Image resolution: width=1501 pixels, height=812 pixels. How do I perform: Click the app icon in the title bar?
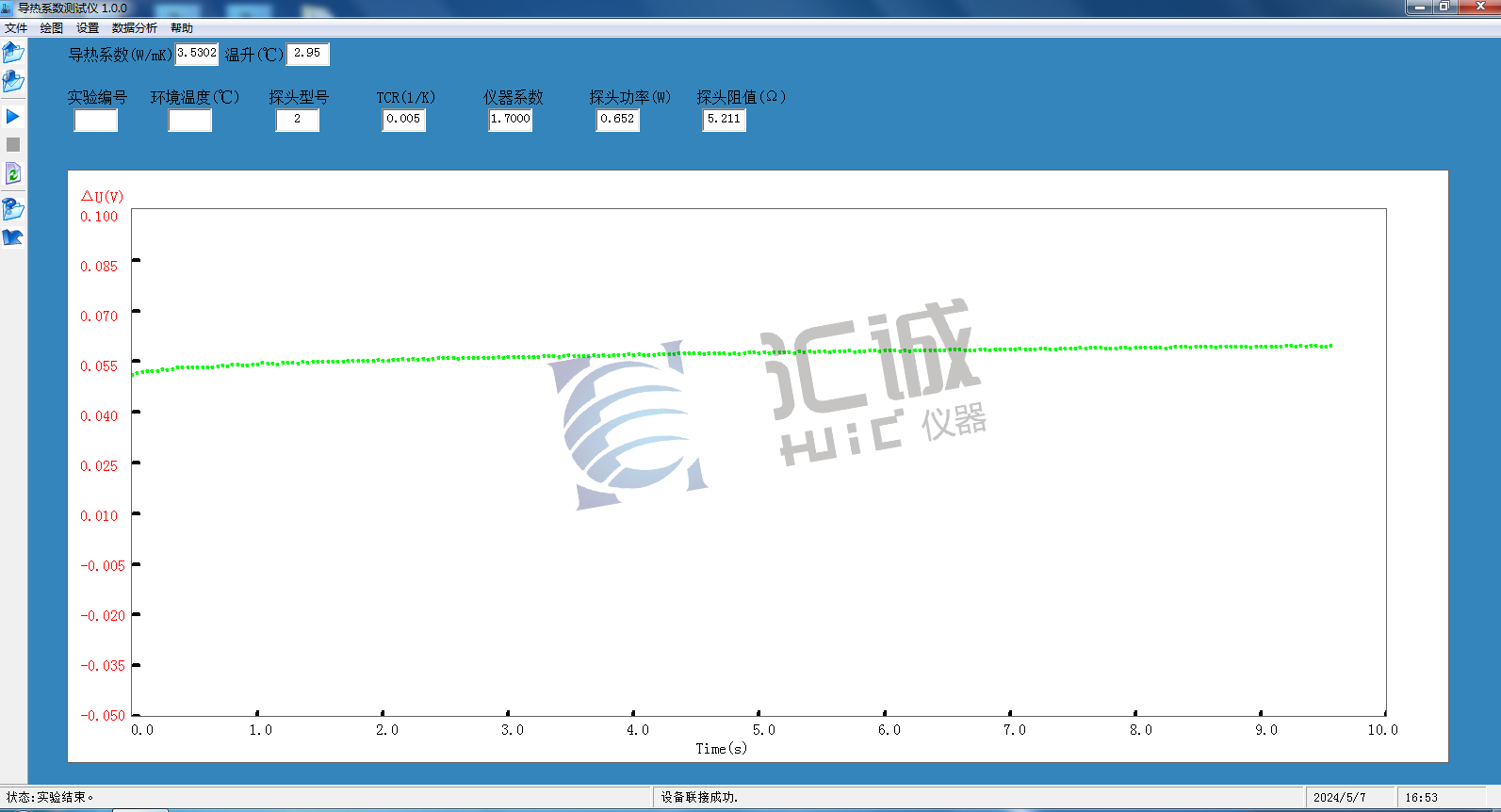point(8,8)
